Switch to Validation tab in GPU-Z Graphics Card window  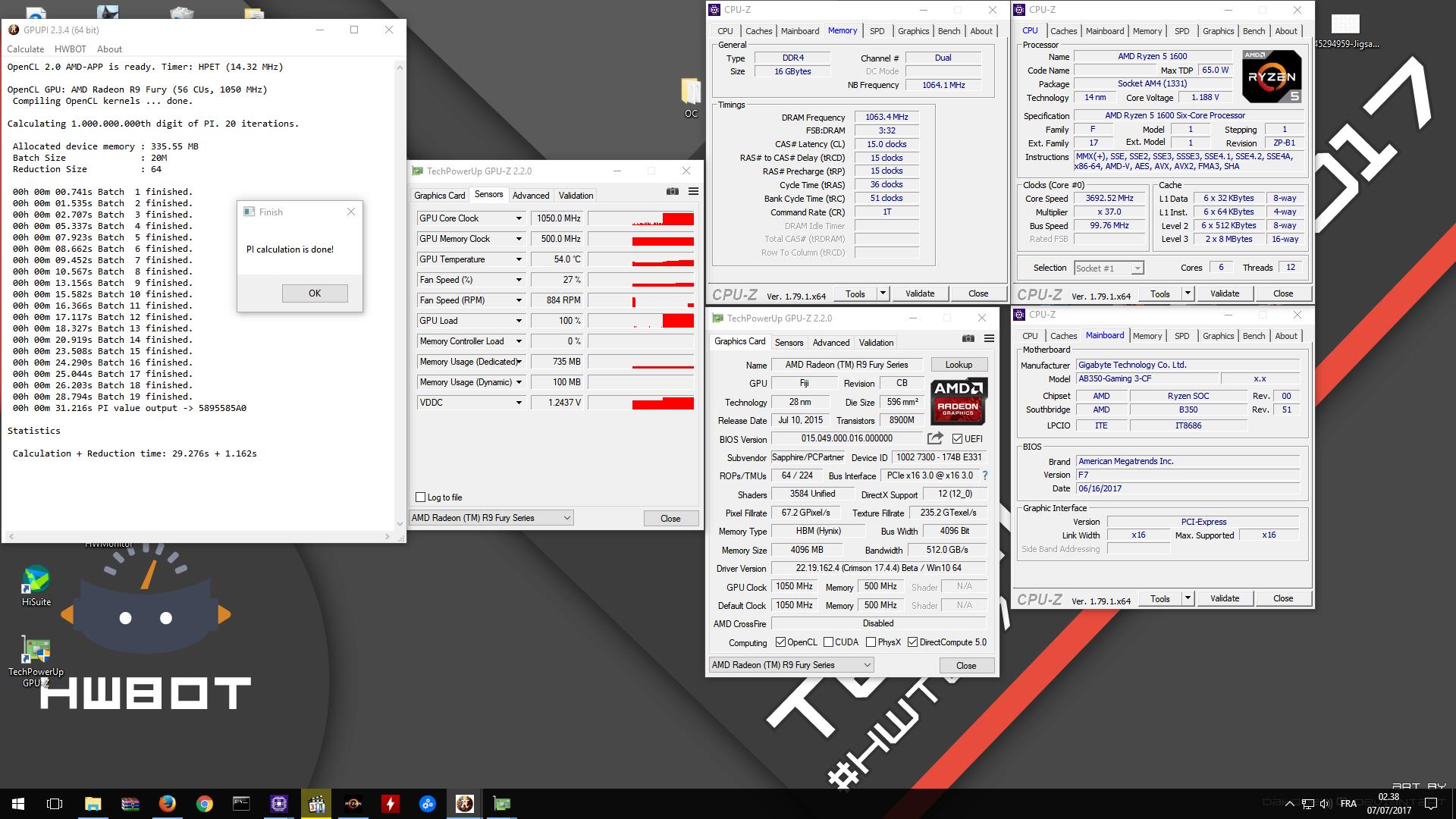876,343
